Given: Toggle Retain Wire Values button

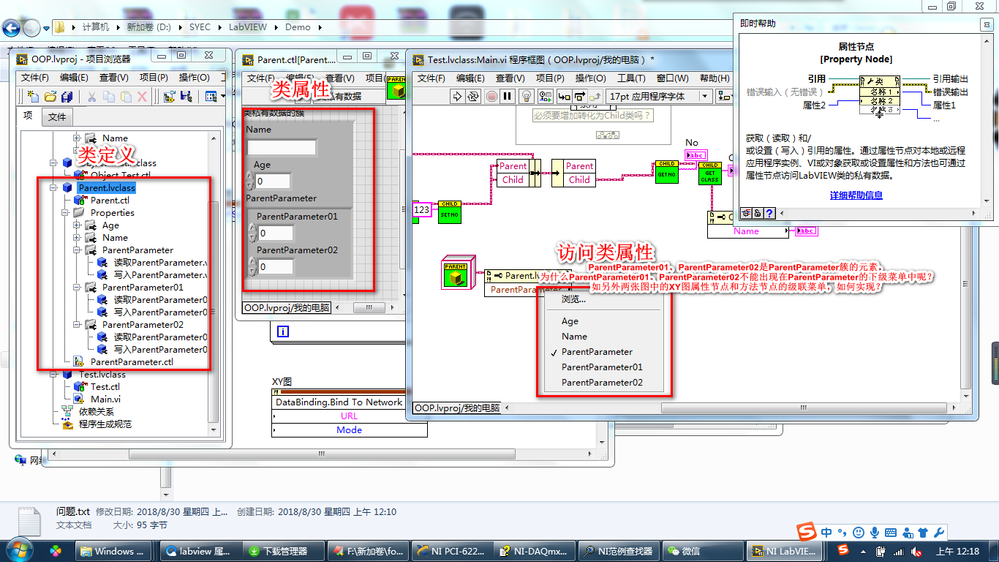Looking at the screenshot, I should (545, 96).
